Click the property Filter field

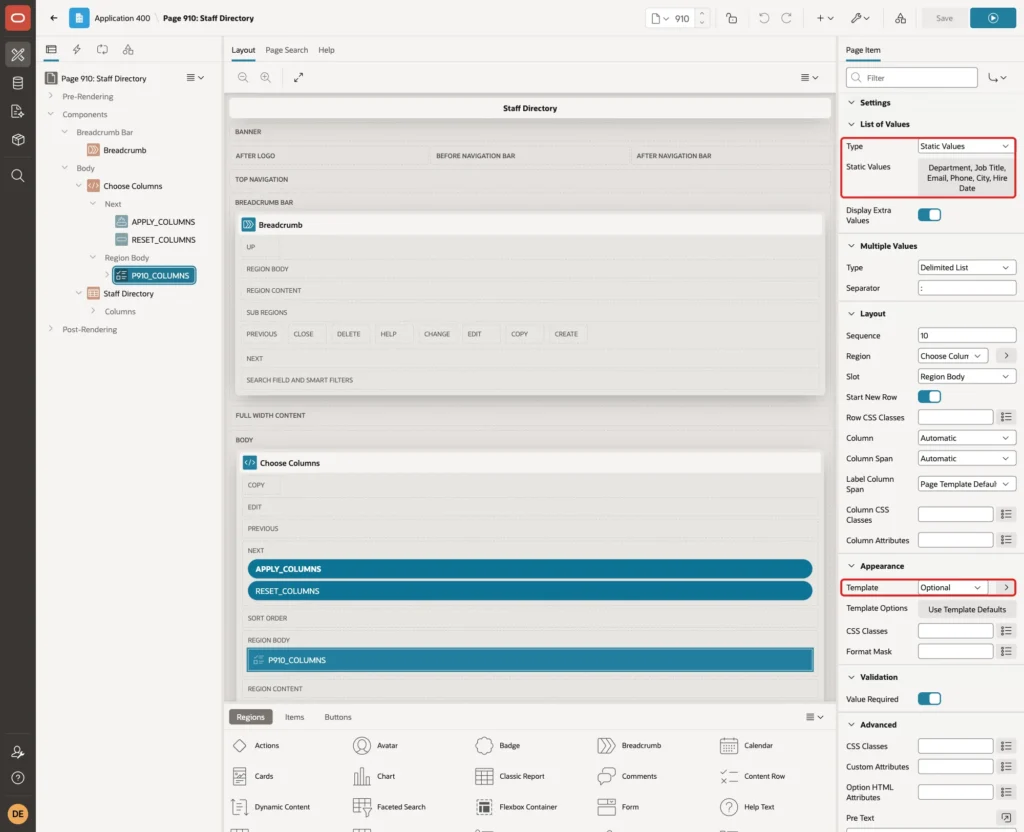912,78
